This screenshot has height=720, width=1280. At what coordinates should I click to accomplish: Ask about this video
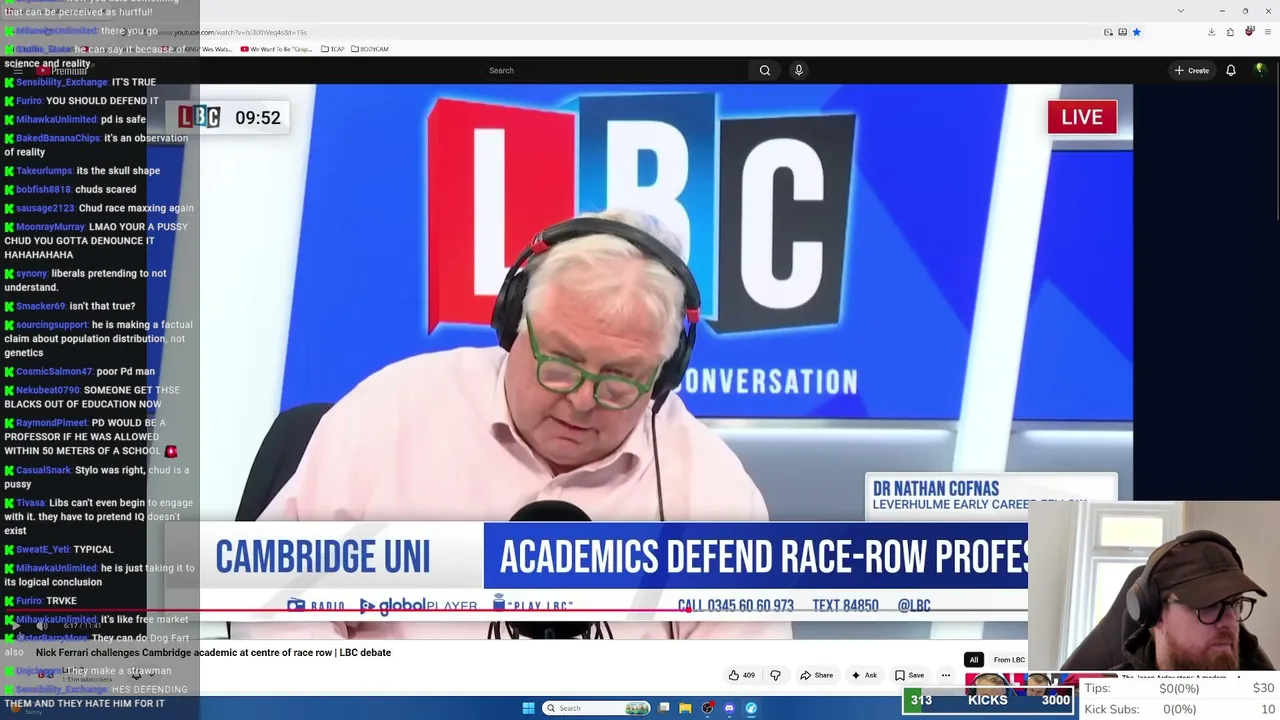(x=863, y=675)
